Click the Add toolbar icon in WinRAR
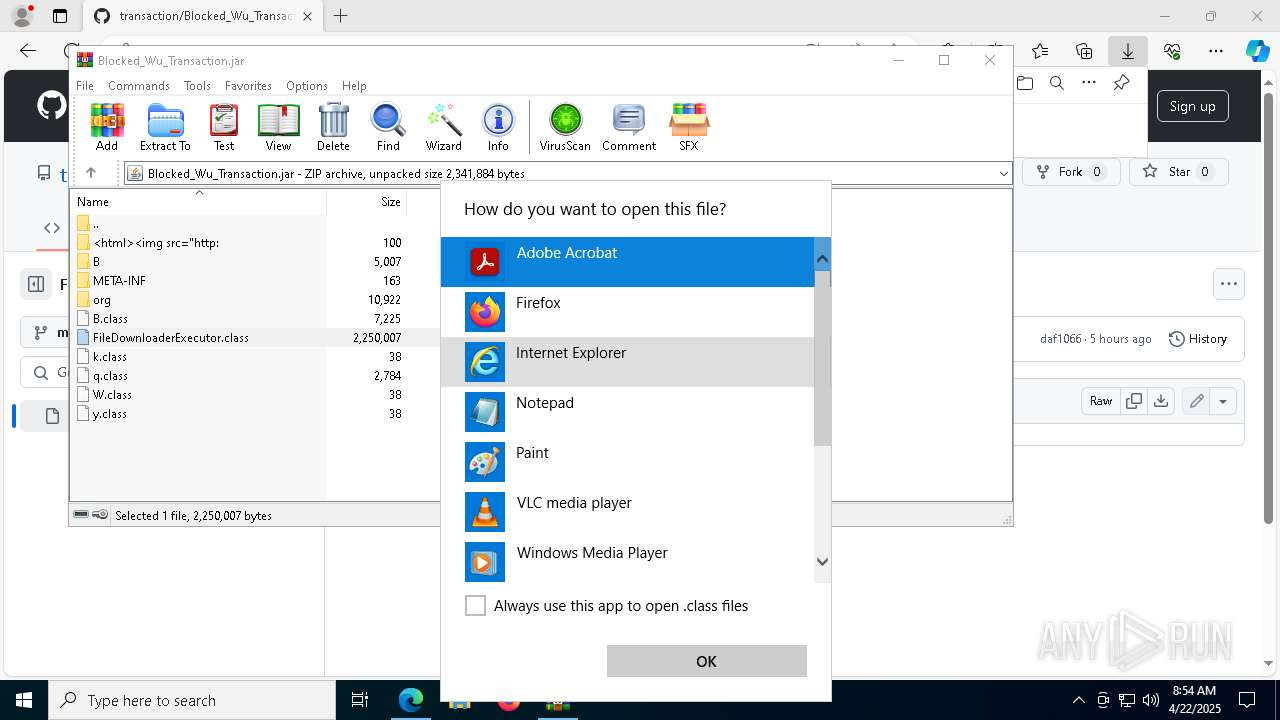1280x720 pixels. click(x=107, y=127)
